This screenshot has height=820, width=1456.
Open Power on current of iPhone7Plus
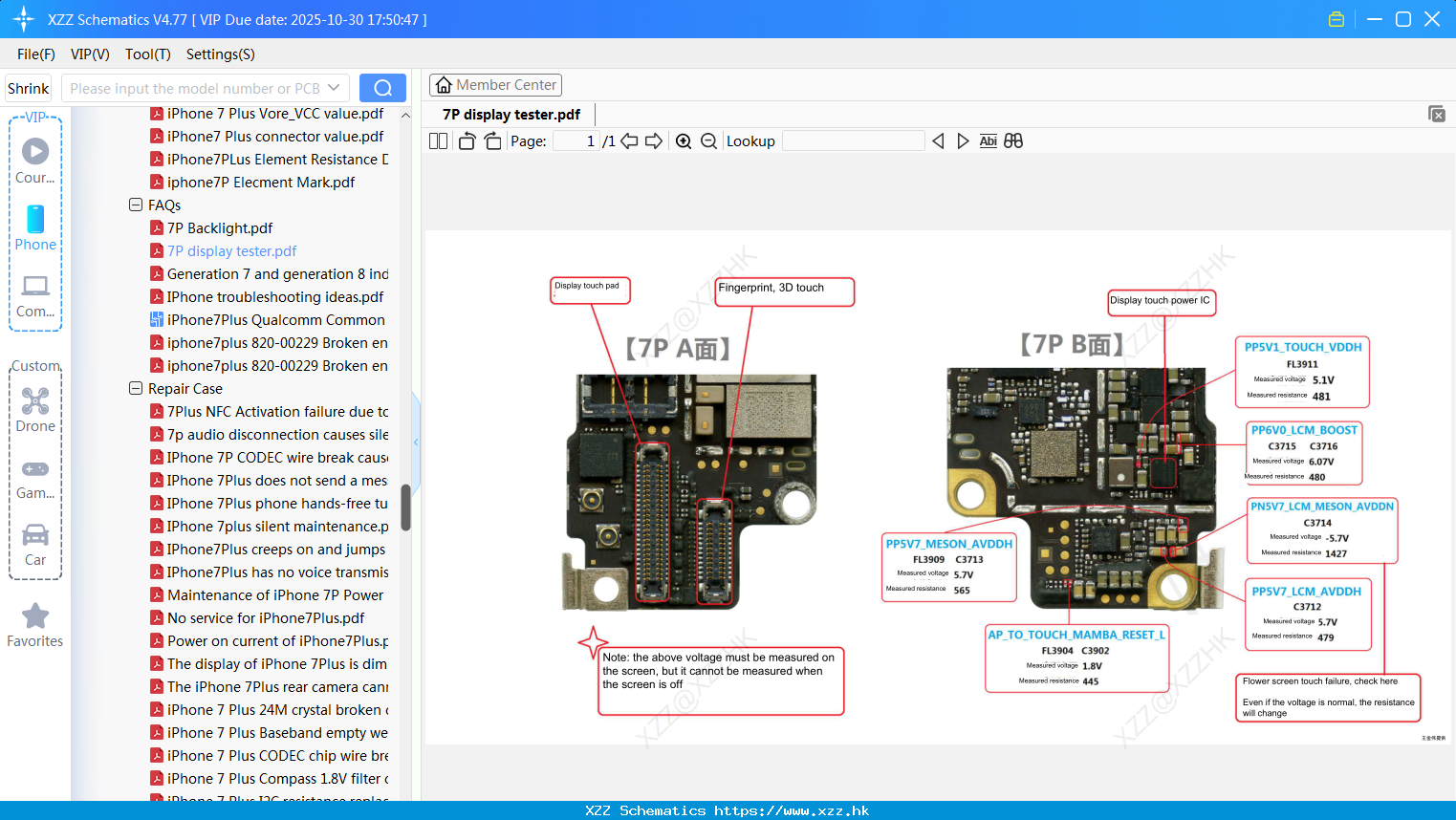point(277,640)
